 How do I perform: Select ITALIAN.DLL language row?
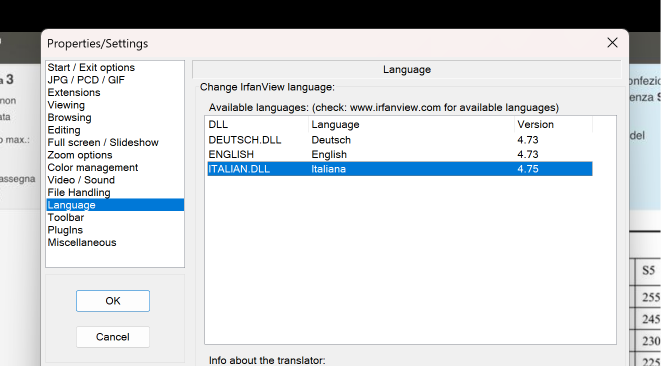coord(400,169)
